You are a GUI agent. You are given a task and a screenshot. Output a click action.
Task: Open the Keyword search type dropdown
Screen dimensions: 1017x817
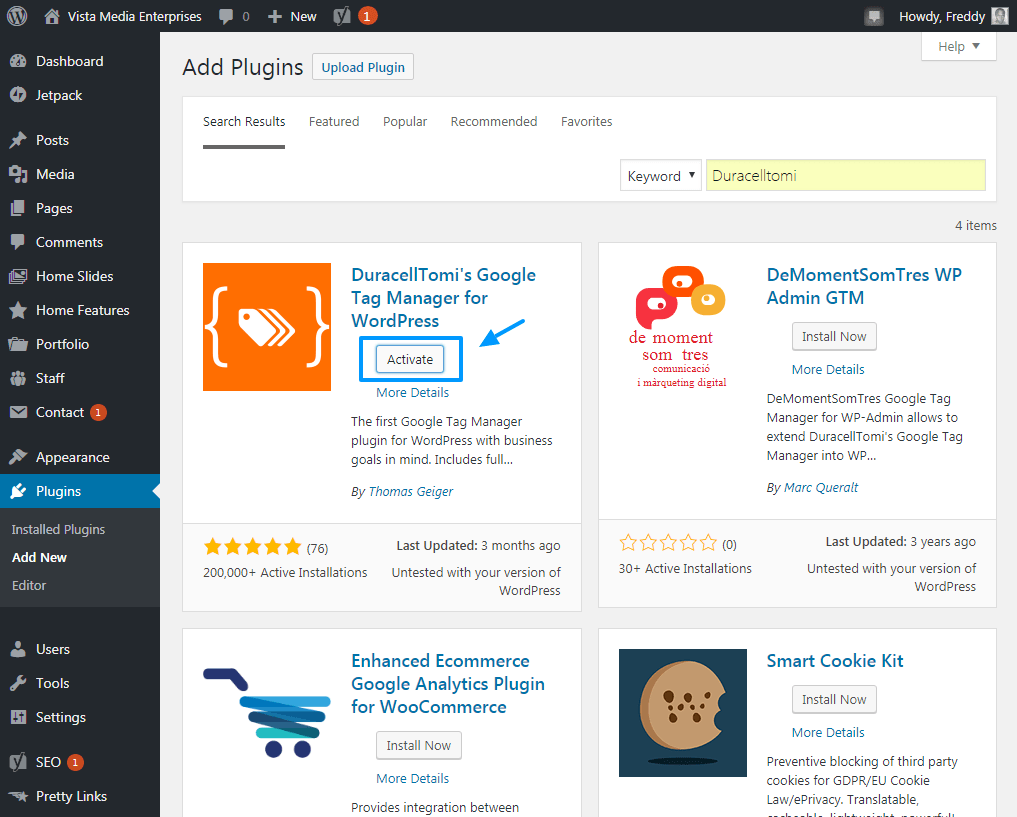pos(660,176)
